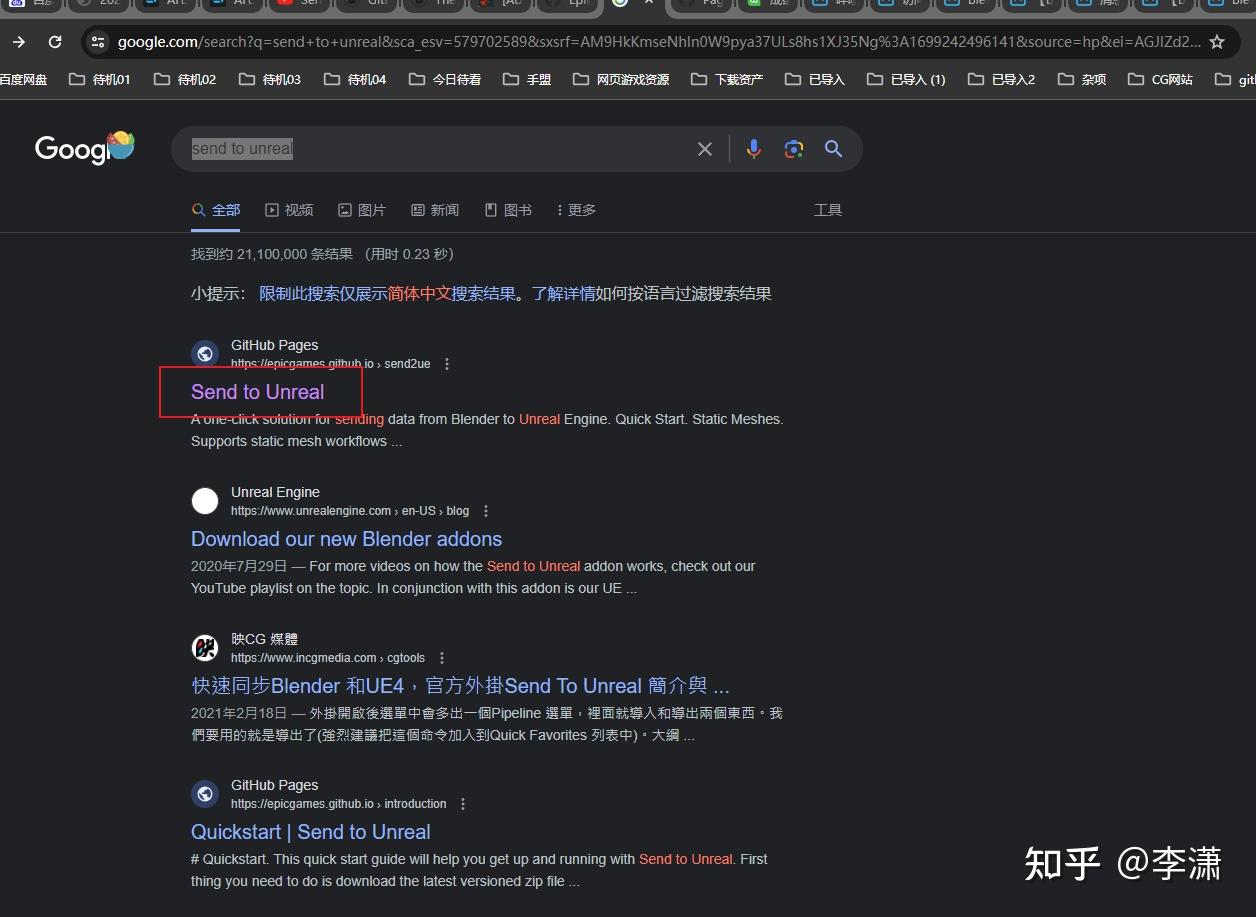Click the Google logo
This screenshot has height=917, width=1256.
click(84, 148)
